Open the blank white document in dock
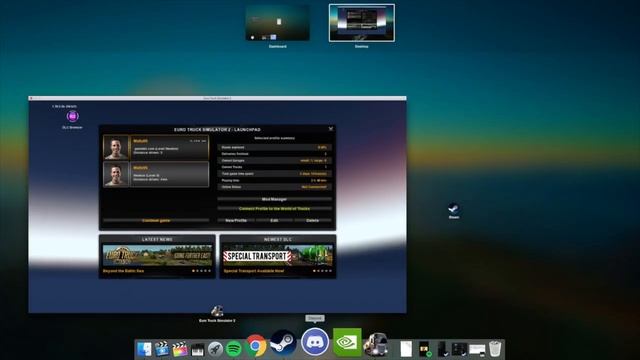 [x=406, y=349]
